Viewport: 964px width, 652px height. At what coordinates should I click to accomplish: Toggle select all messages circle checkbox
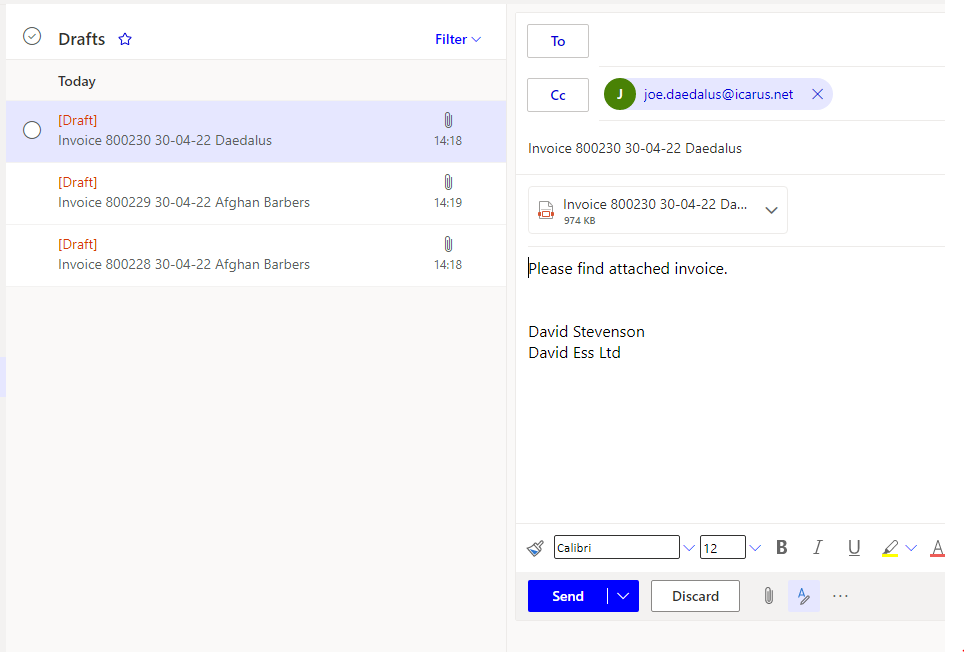[x=32, y=37]
